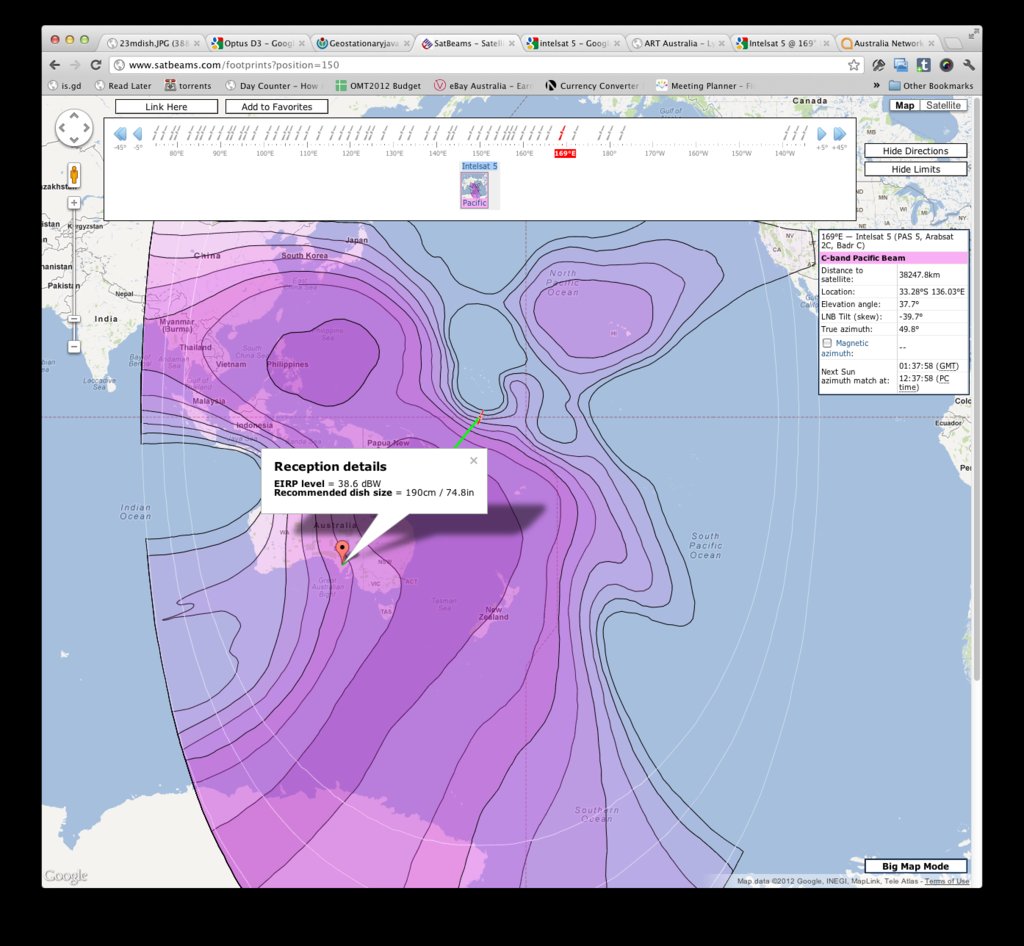Switch to the Optus D3 Google tab
Image resolution: width=1024 pixels, height=946 pixels.
(x=257, y=43)
